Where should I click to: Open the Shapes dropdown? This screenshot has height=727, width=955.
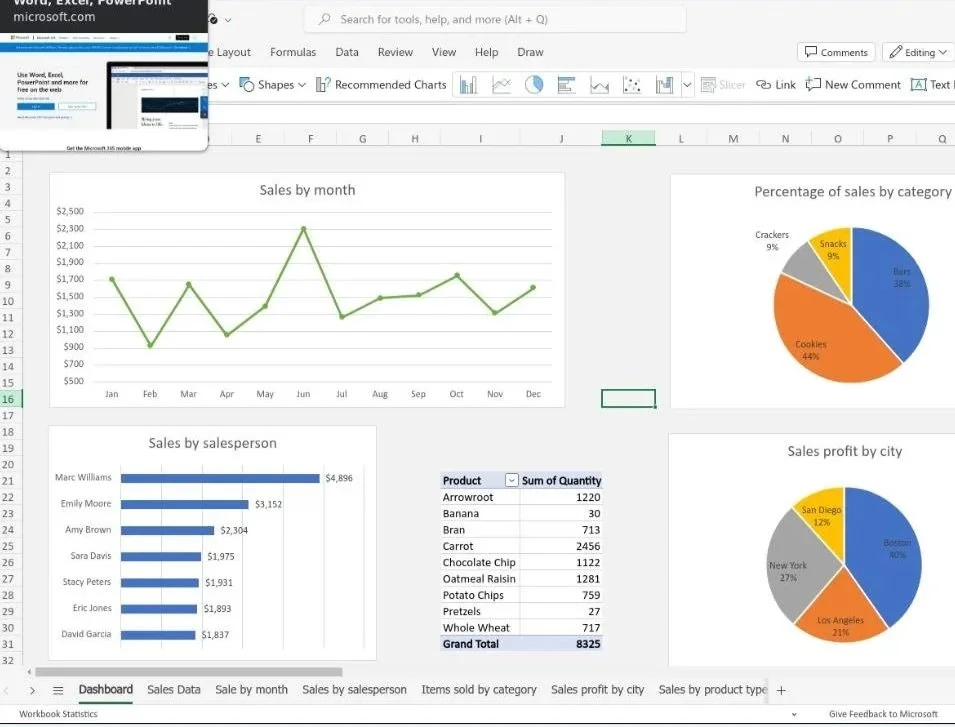click(272, 85)
